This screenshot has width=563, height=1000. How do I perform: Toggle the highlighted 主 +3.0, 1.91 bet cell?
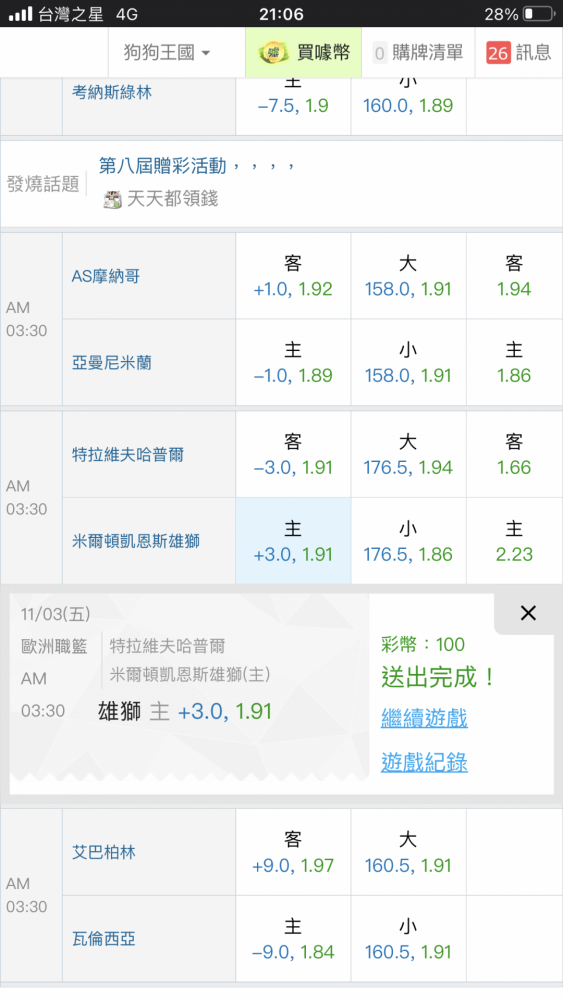coord(293,541)
